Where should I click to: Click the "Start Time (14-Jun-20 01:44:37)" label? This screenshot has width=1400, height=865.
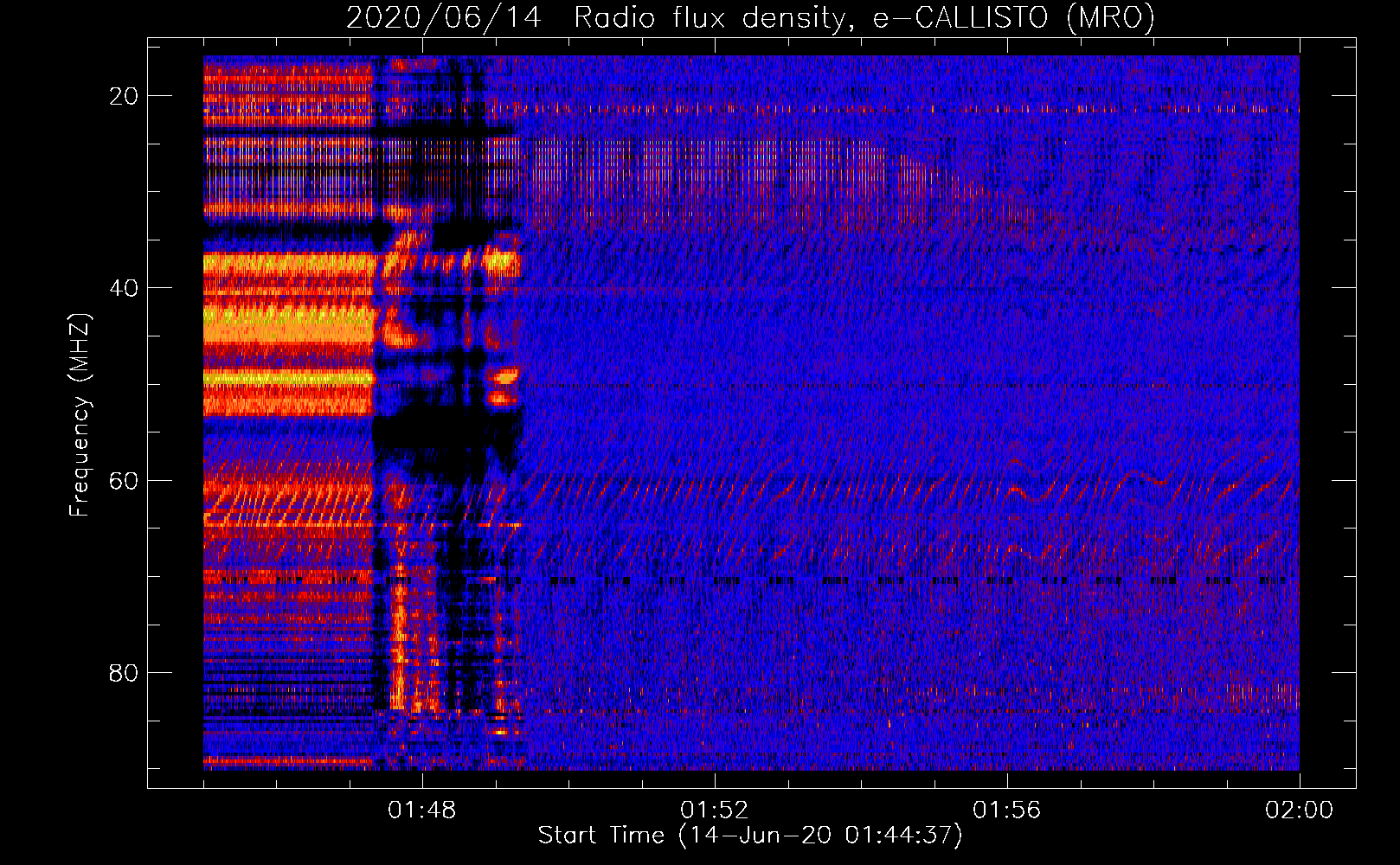point(750,836)
